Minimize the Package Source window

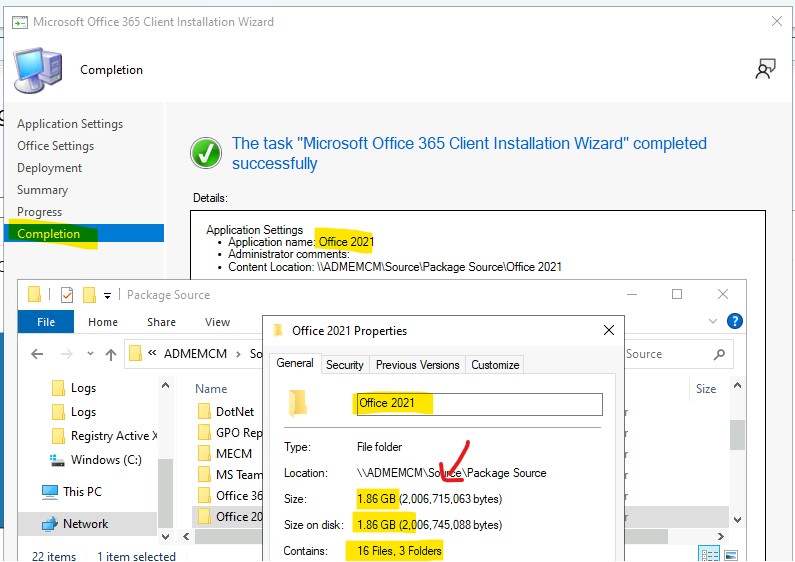pyautogui.click(x=632, y=294)
